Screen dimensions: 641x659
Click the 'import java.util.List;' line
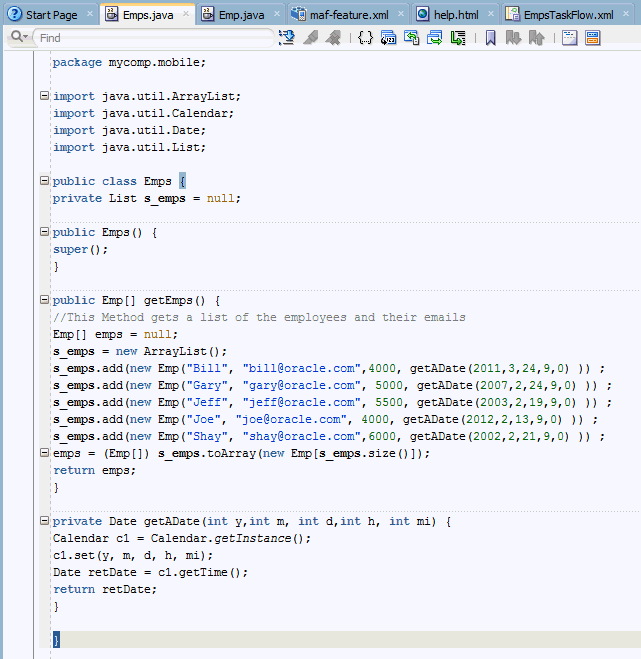point(129,147)
